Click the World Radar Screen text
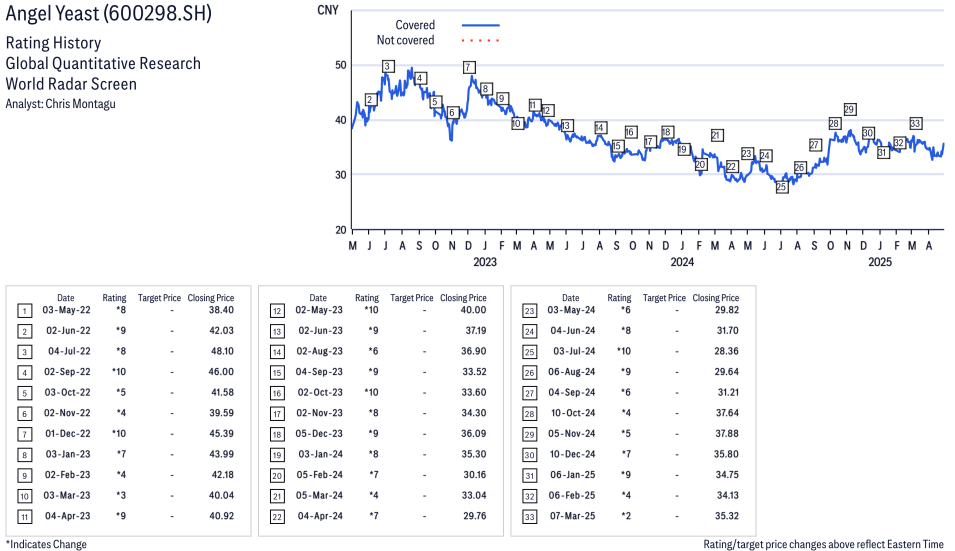This screenshot has height=551, width=955. click(x=71, y=84)
